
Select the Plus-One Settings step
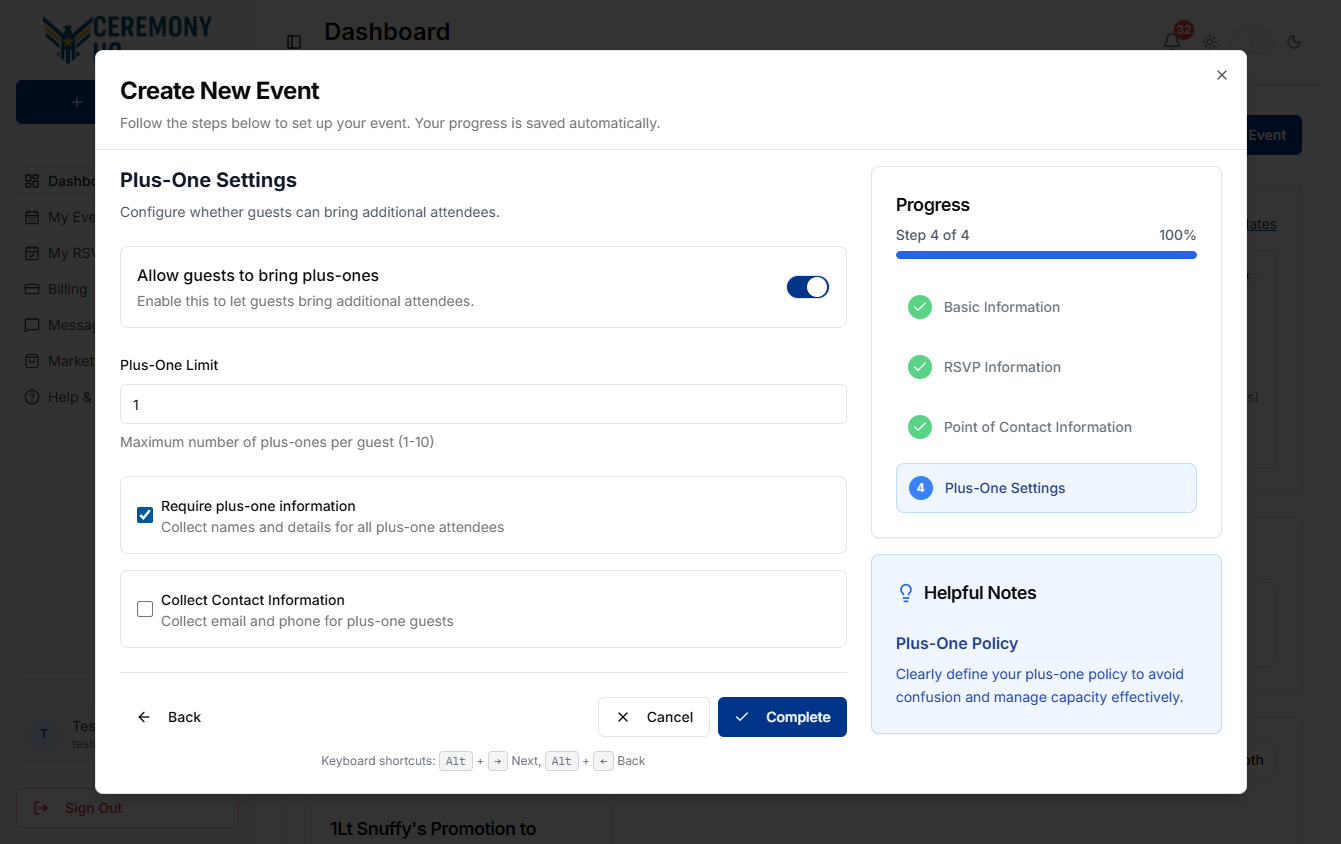pyautogui.click(x=1046, y=488)
